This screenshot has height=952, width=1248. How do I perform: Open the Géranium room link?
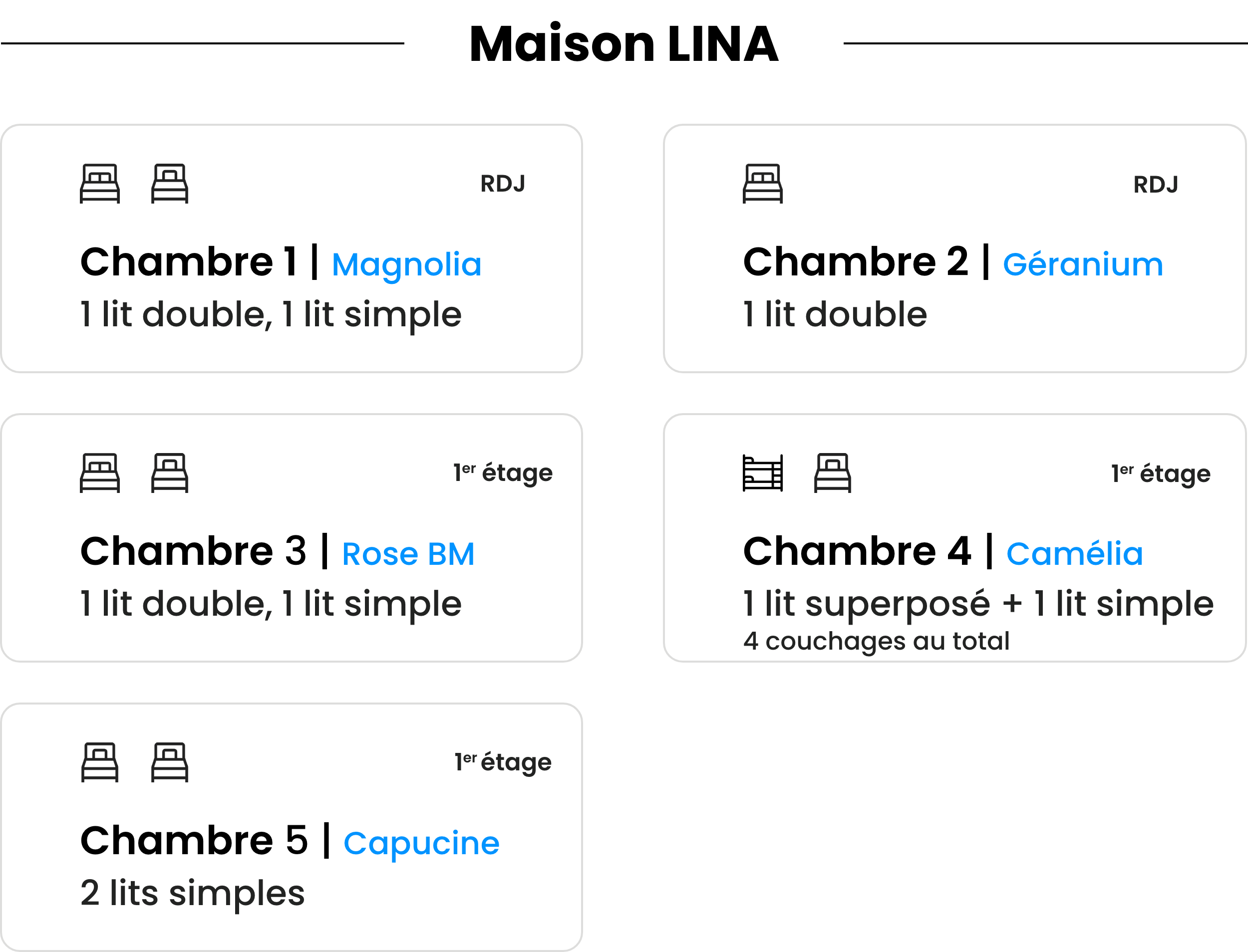pyautogui.click(x=1082, y=264)
